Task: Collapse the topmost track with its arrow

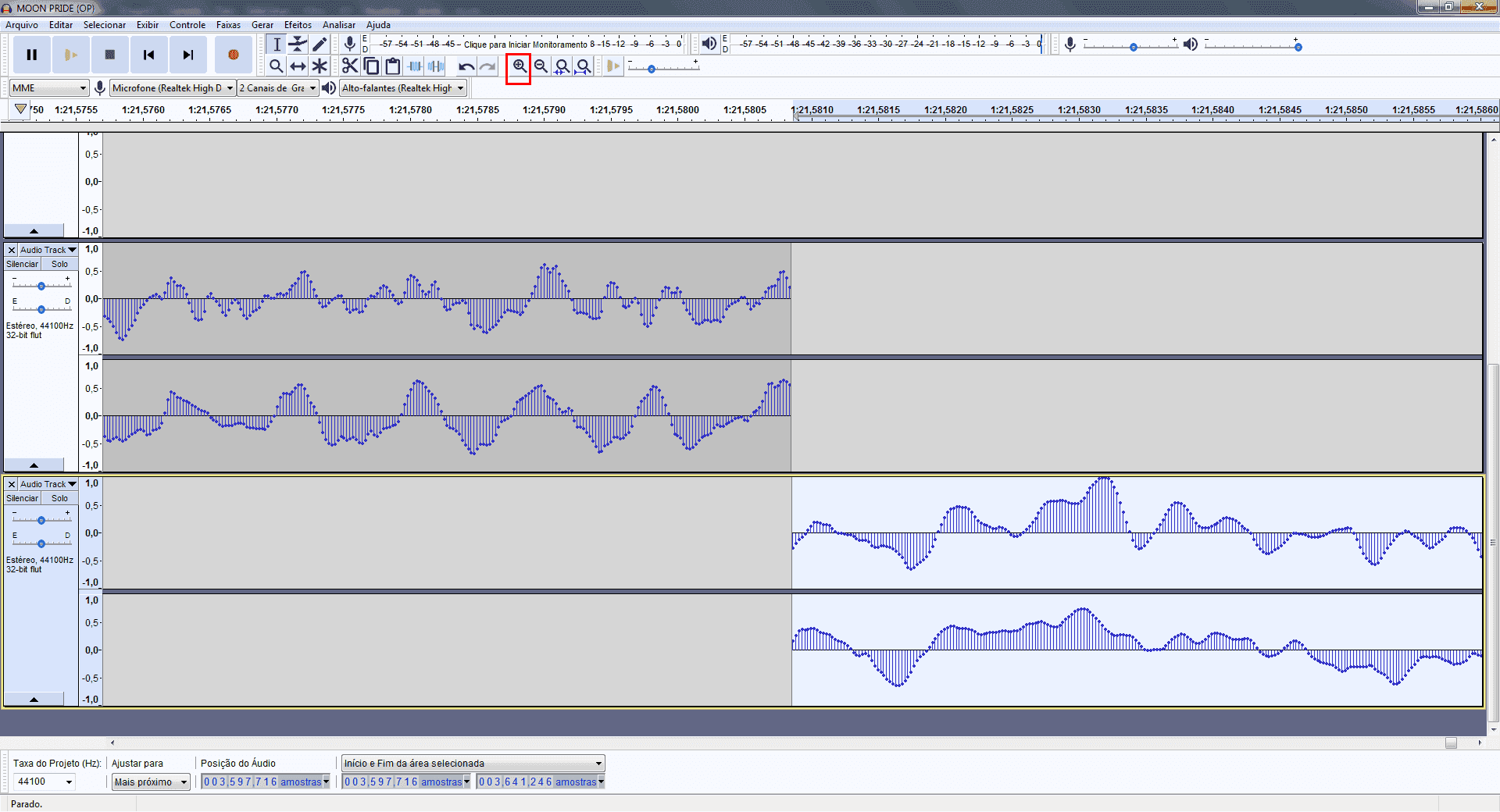Action: coord(34,231)
